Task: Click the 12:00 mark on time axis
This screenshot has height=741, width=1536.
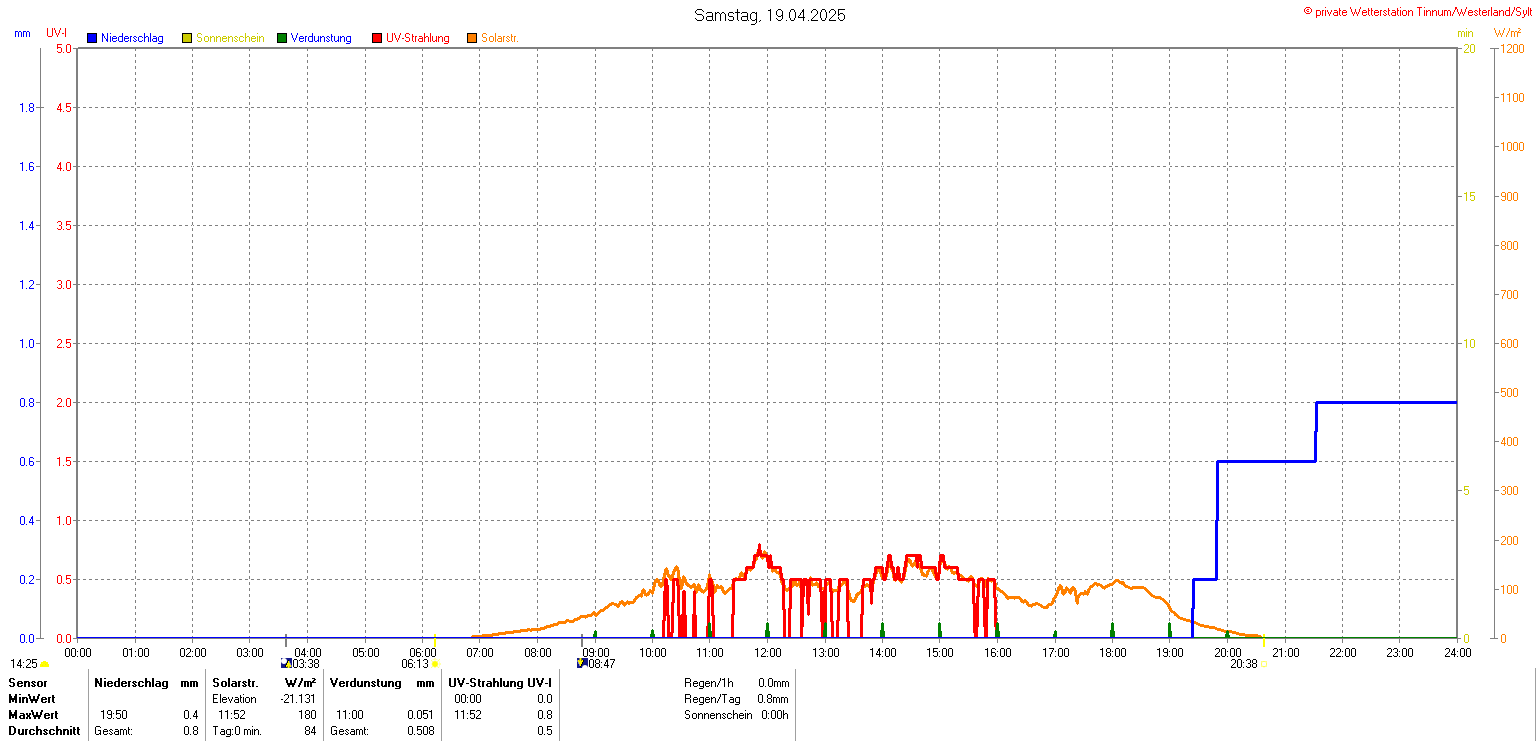Action: click(768, 653)
